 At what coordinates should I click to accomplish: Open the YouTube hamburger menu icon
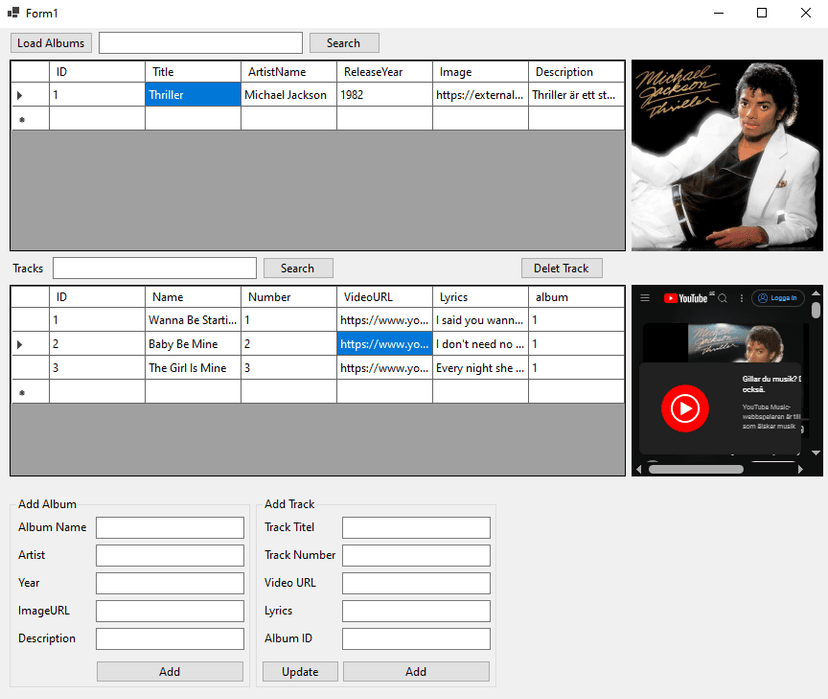[x=645, y=298]
